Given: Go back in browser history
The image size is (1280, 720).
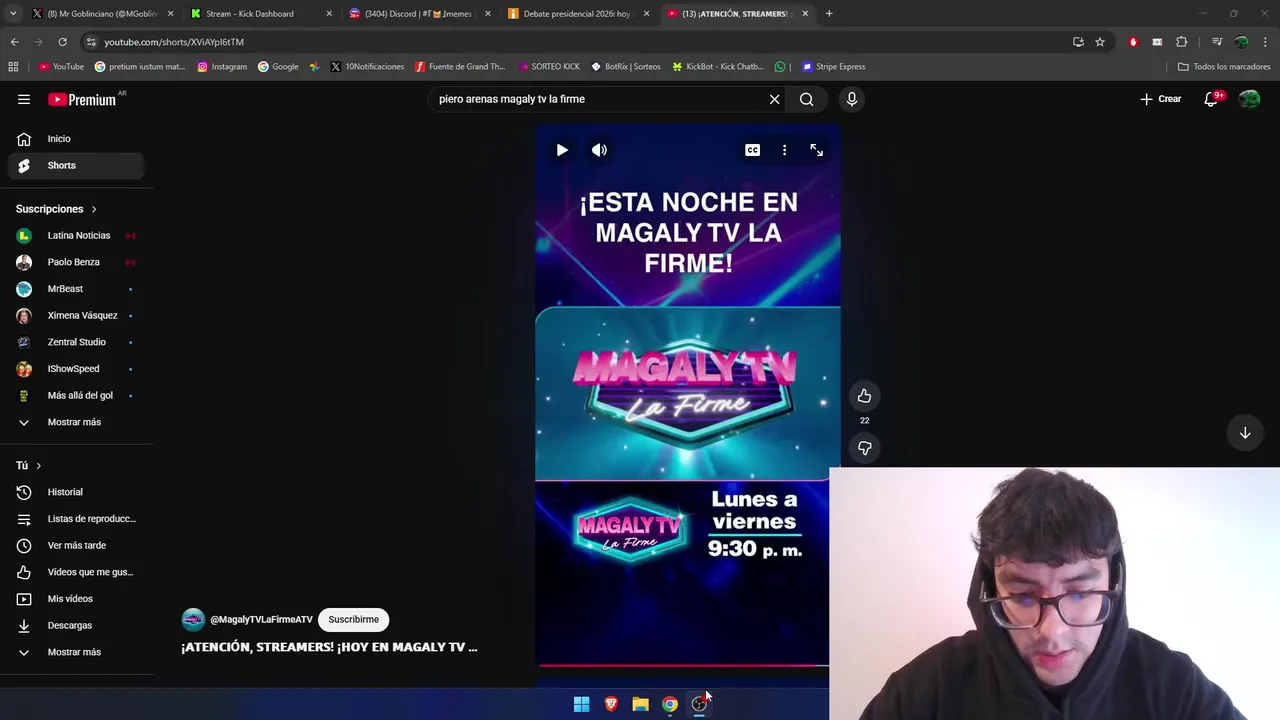Looking at the screenshot, I should (x=14, y=42).
